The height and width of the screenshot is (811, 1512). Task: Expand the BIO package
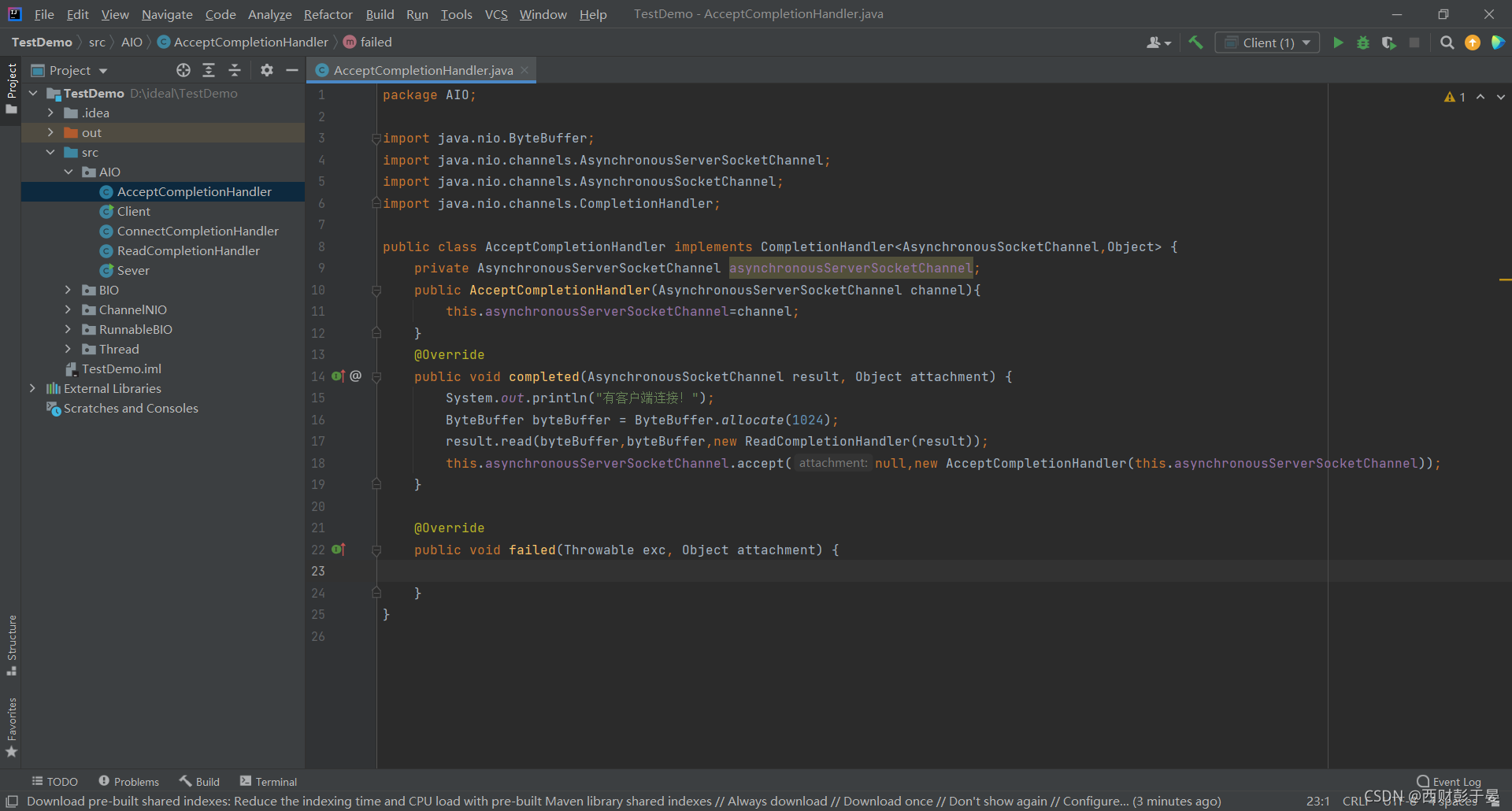(x=69, y=290)
